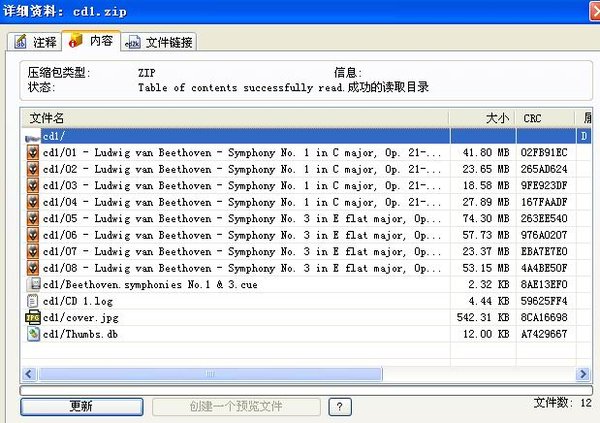Click the status text 成功的读取目录

click(x=388, y=87)
